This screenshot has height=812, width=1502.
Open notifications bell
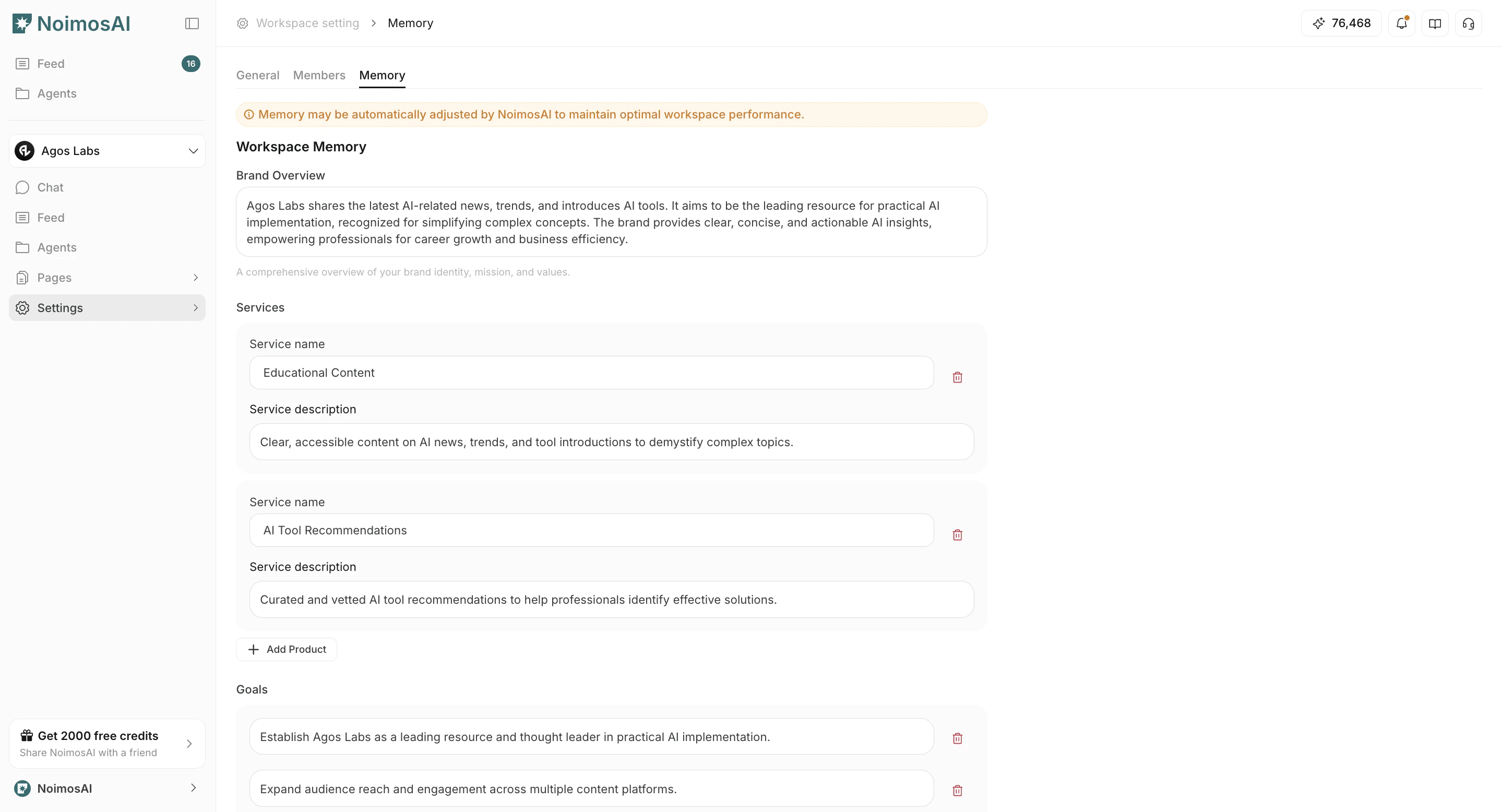(1402, 23)
